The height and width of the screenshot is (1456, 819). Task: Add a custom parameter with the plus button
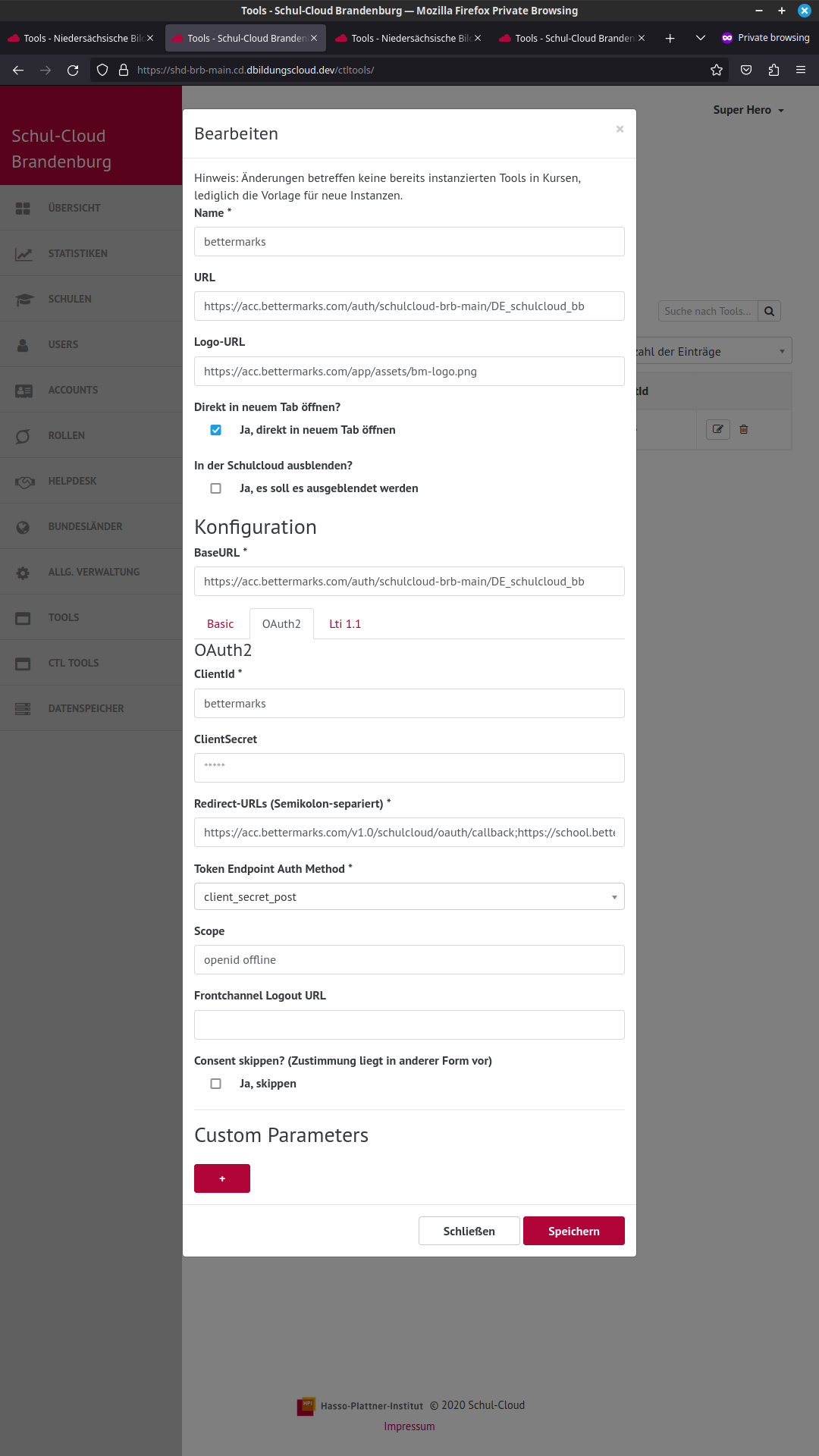pyautogui.click(x=222, y=1178)
